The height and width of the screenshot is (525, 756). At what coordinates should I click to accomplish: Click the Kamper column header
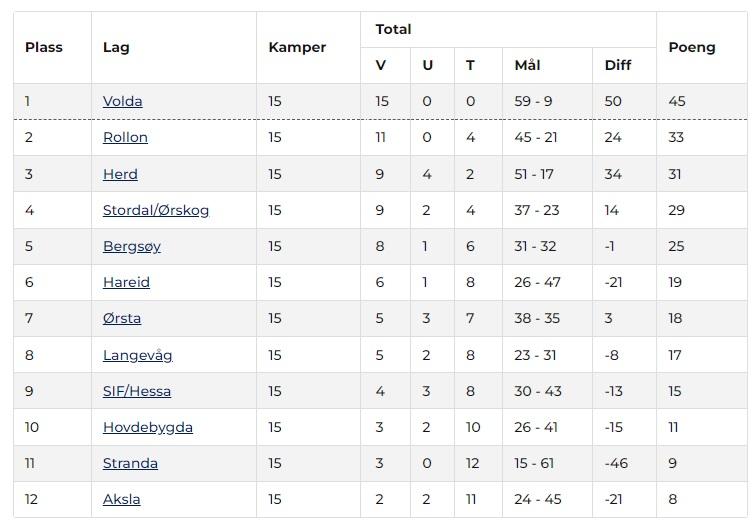297,47
